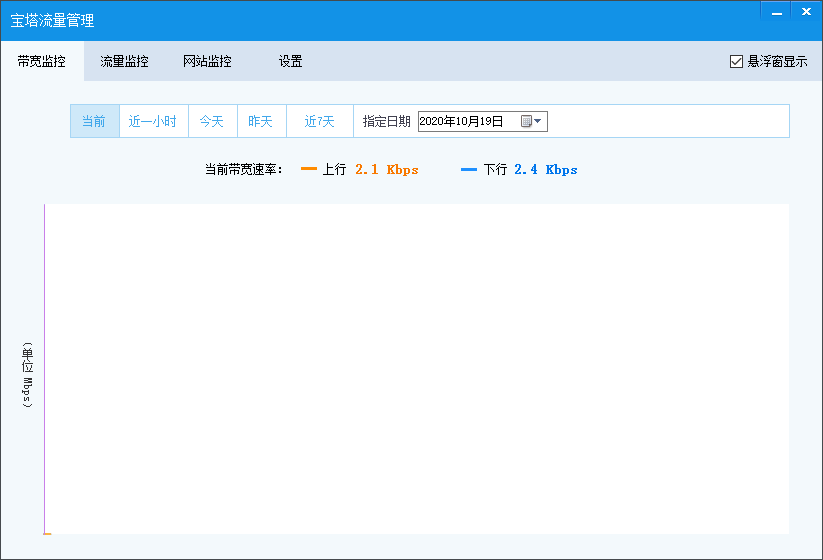Show bandwidth for 近7天

[320, 121]
